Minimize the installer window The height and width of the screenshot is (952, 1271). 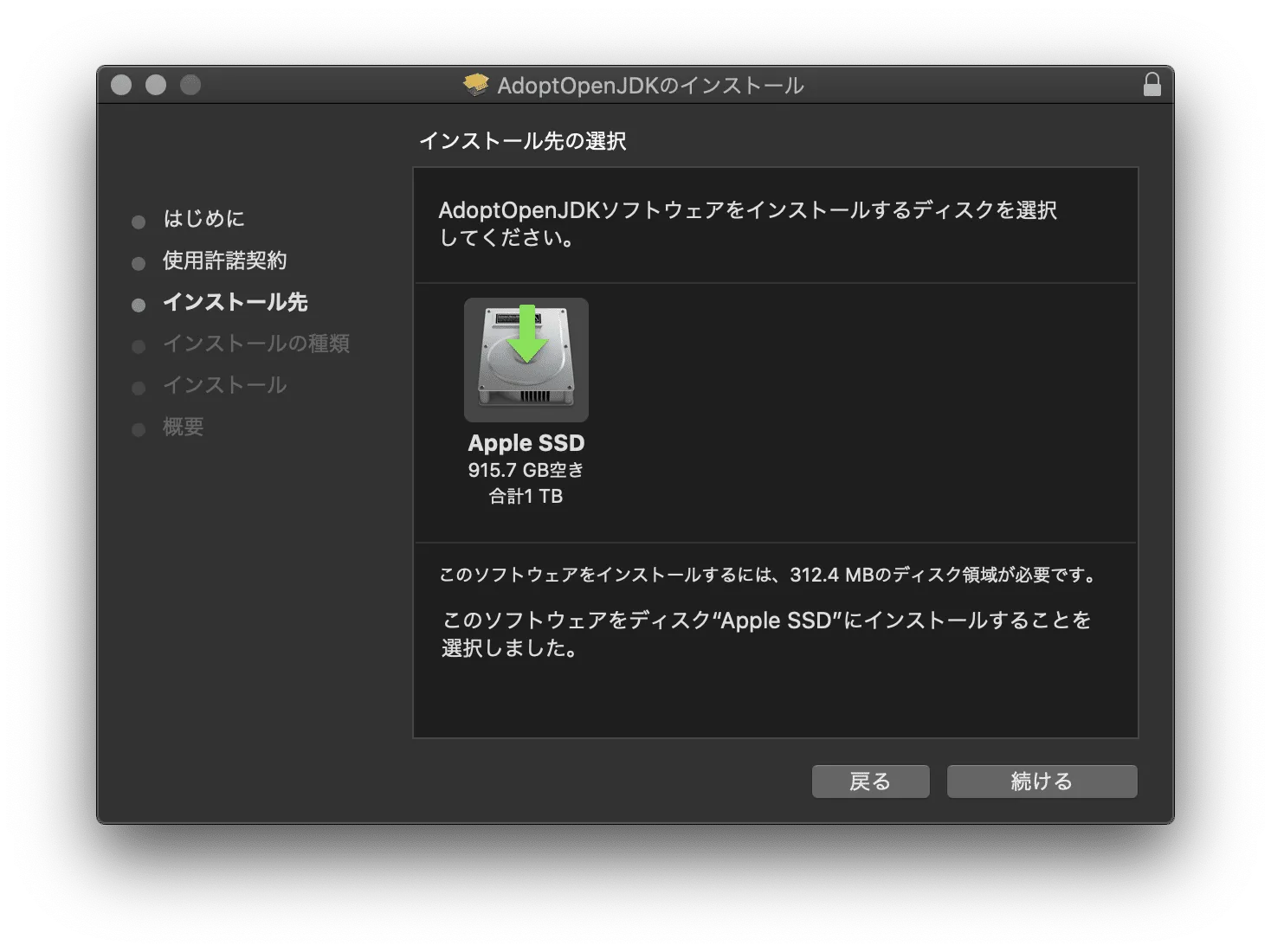(x=156, y=85)
